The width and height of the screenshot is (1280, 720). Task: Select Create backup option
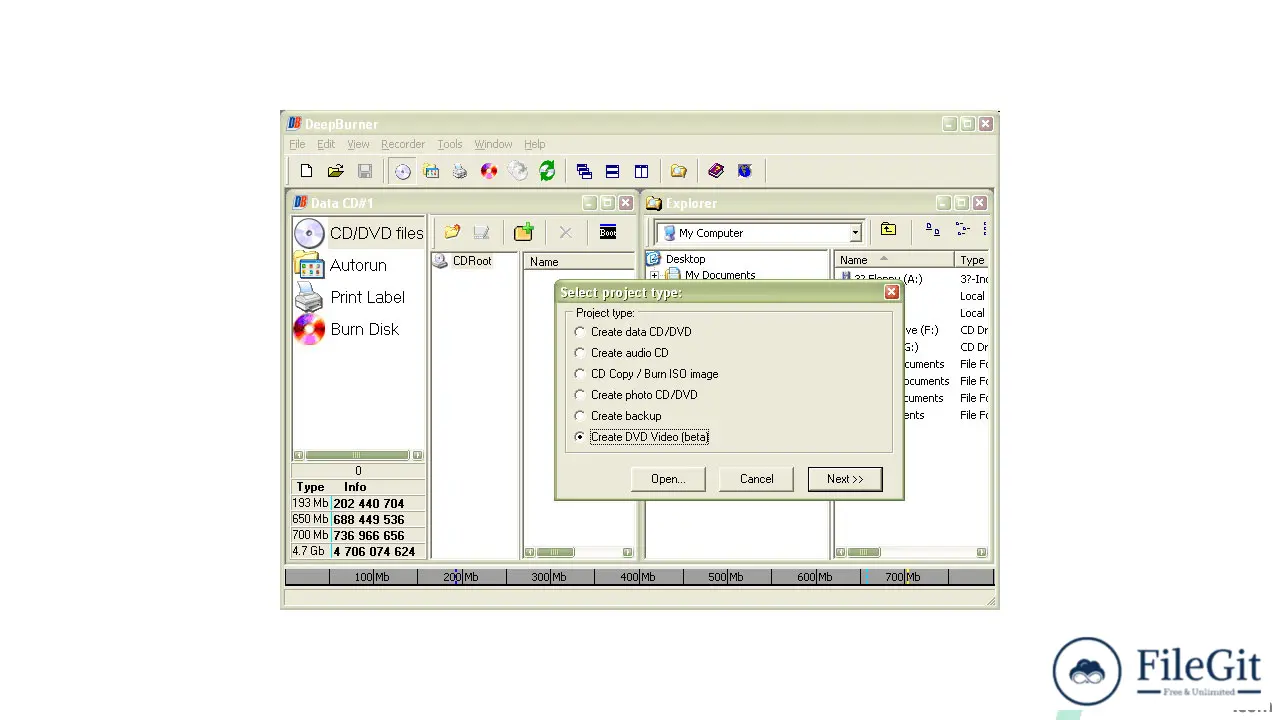618,416
